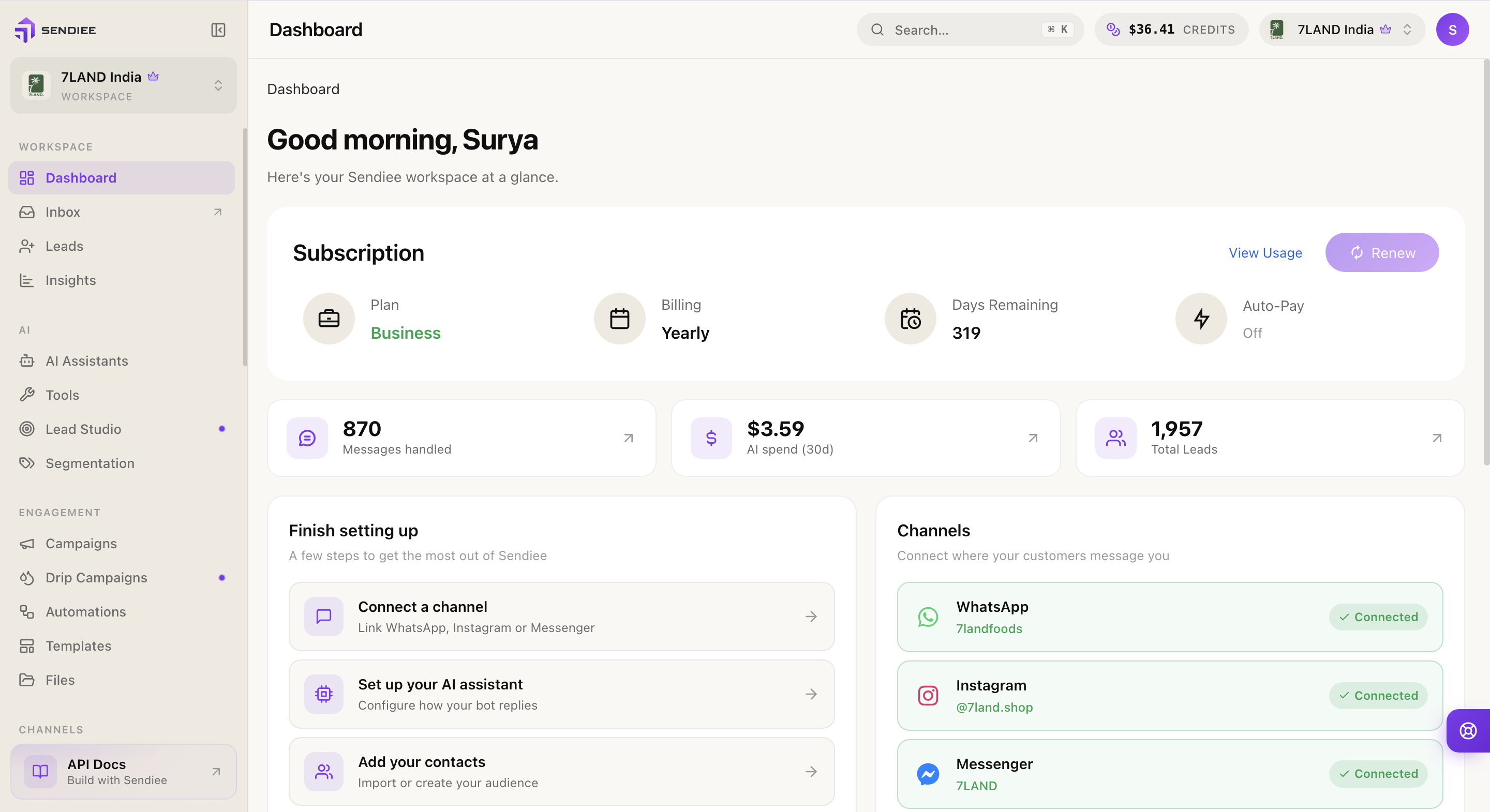The image size is (1490, 812).
Task: Click the Connect a channel message icon
Action: (x=324, y=616)
